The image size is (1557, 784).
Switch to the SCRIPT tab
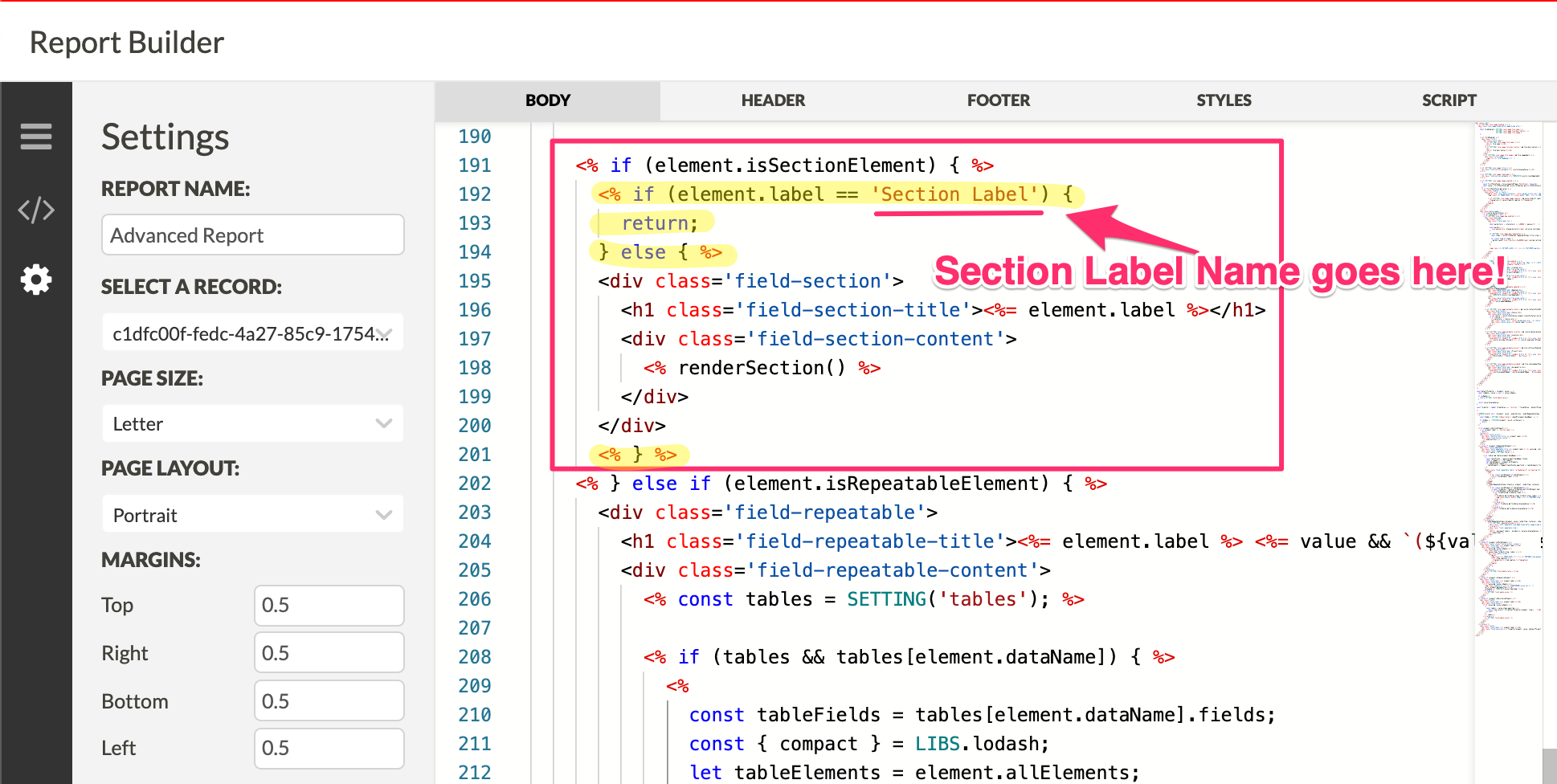pos(1449,100)
